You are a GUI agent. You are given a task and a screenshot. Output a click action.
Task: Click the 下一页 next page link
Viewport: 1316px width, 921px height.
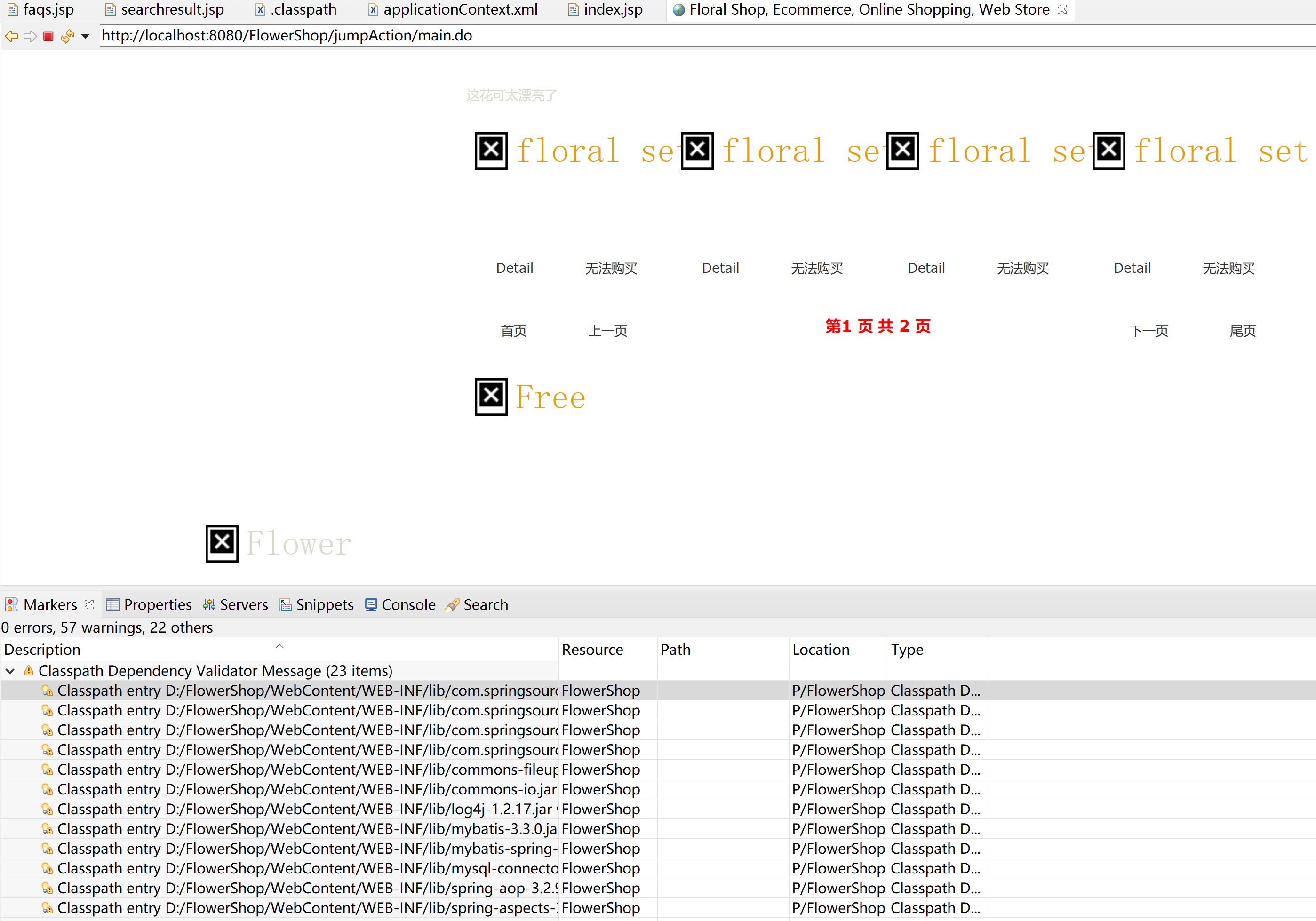(1148, 331)
